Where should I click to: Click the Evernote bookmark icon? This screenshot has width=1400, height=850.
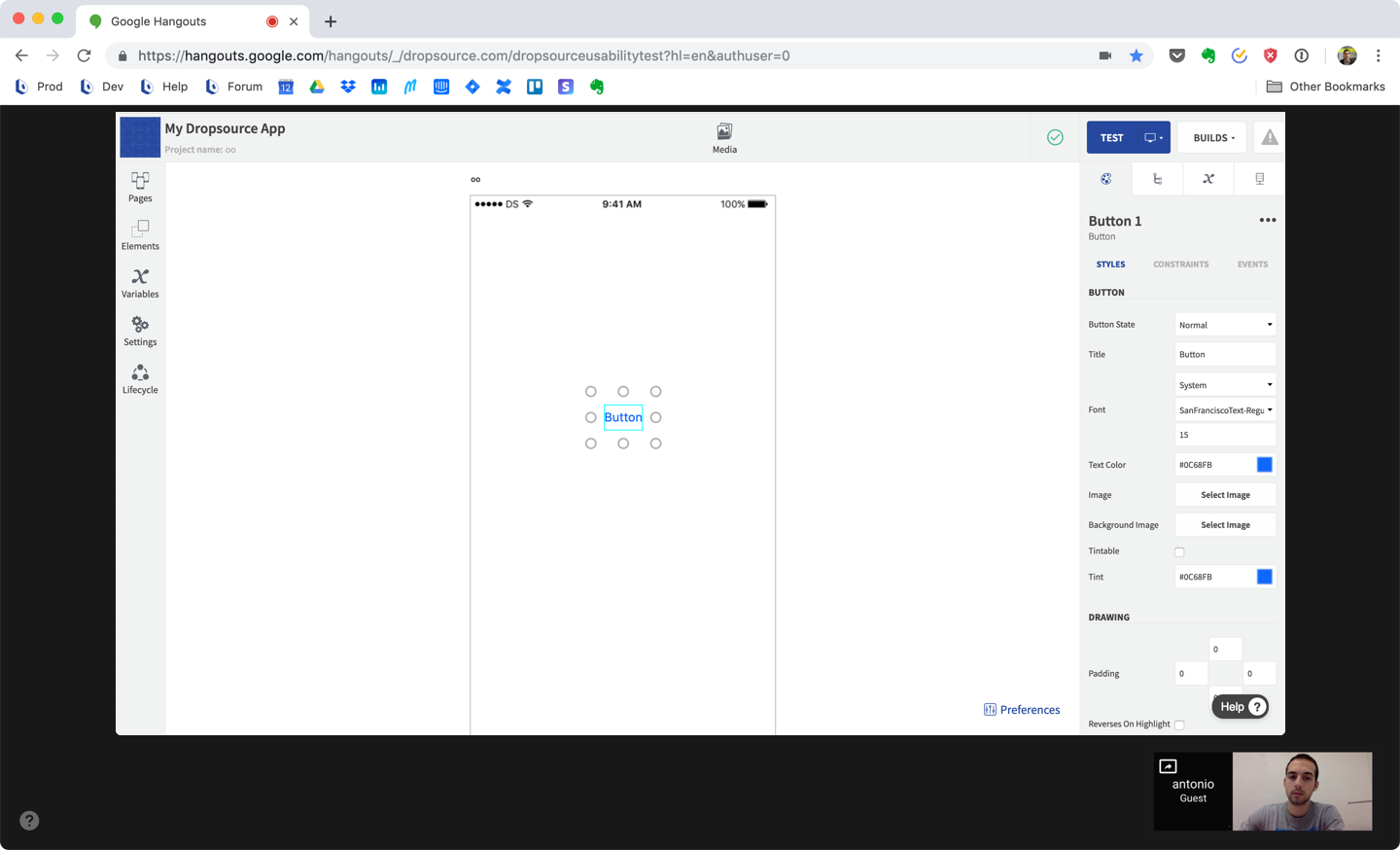(x=597, y=87)
